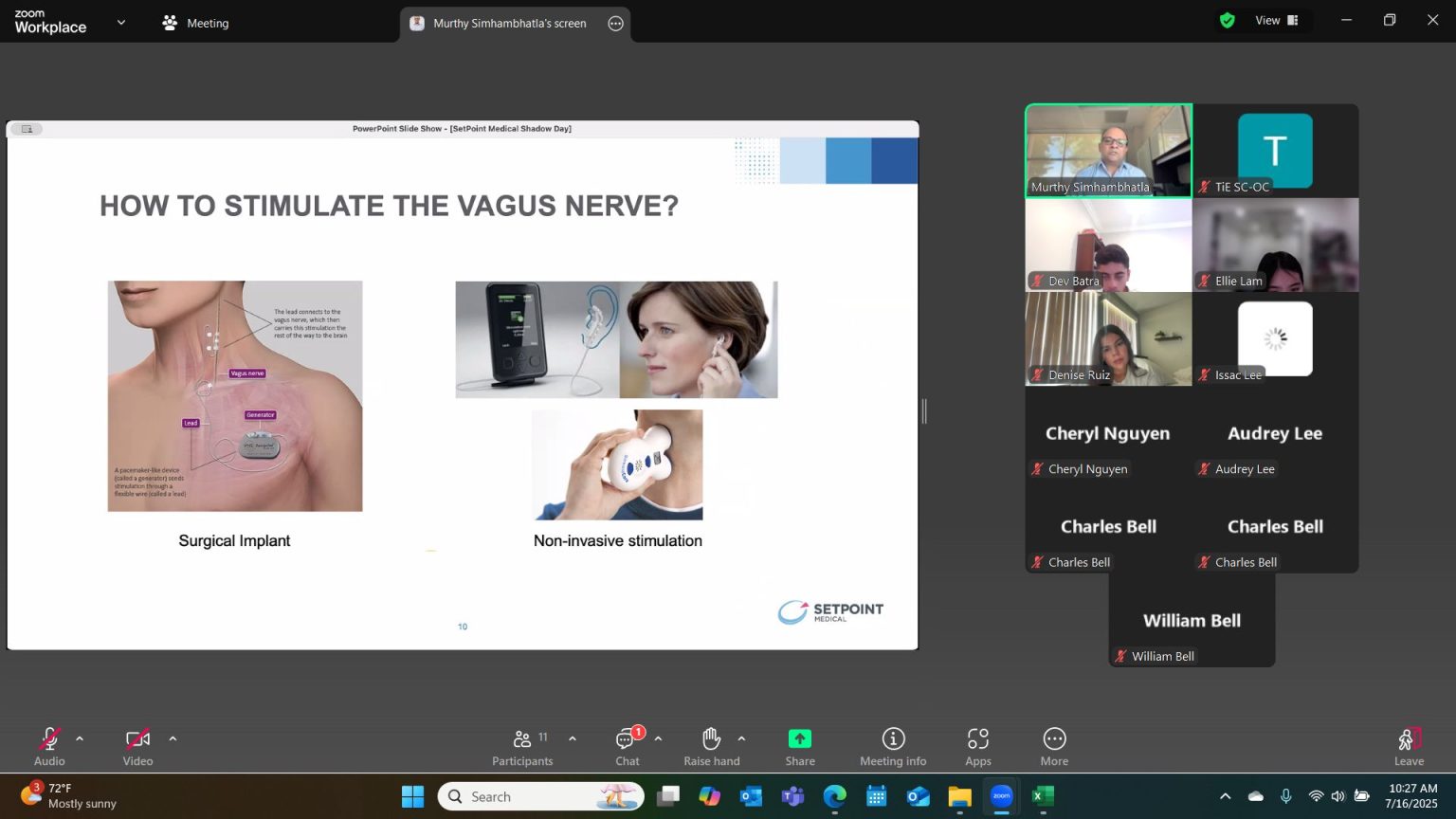Select Dev Batra's video tile

point(1108,245)
